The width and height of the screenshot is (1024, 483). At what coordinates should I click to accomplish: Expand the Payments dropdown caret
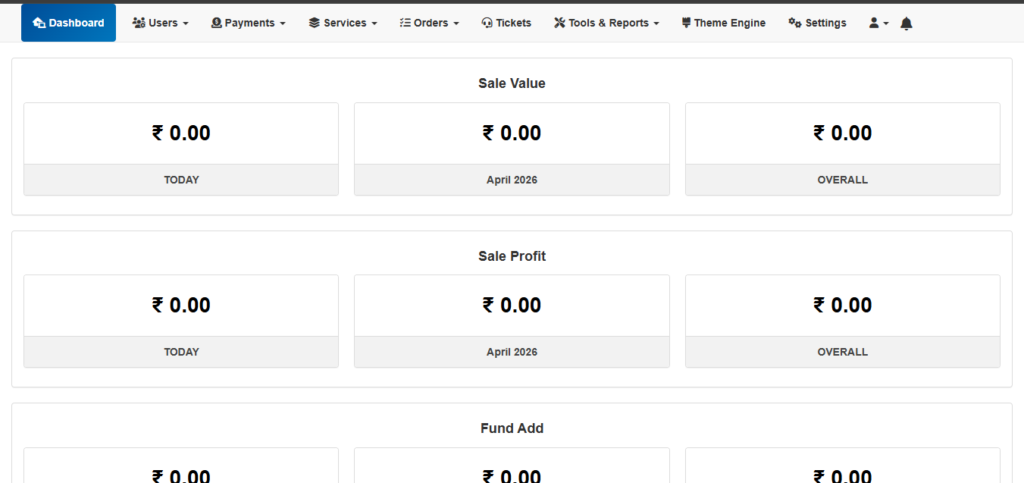point(282,24)
